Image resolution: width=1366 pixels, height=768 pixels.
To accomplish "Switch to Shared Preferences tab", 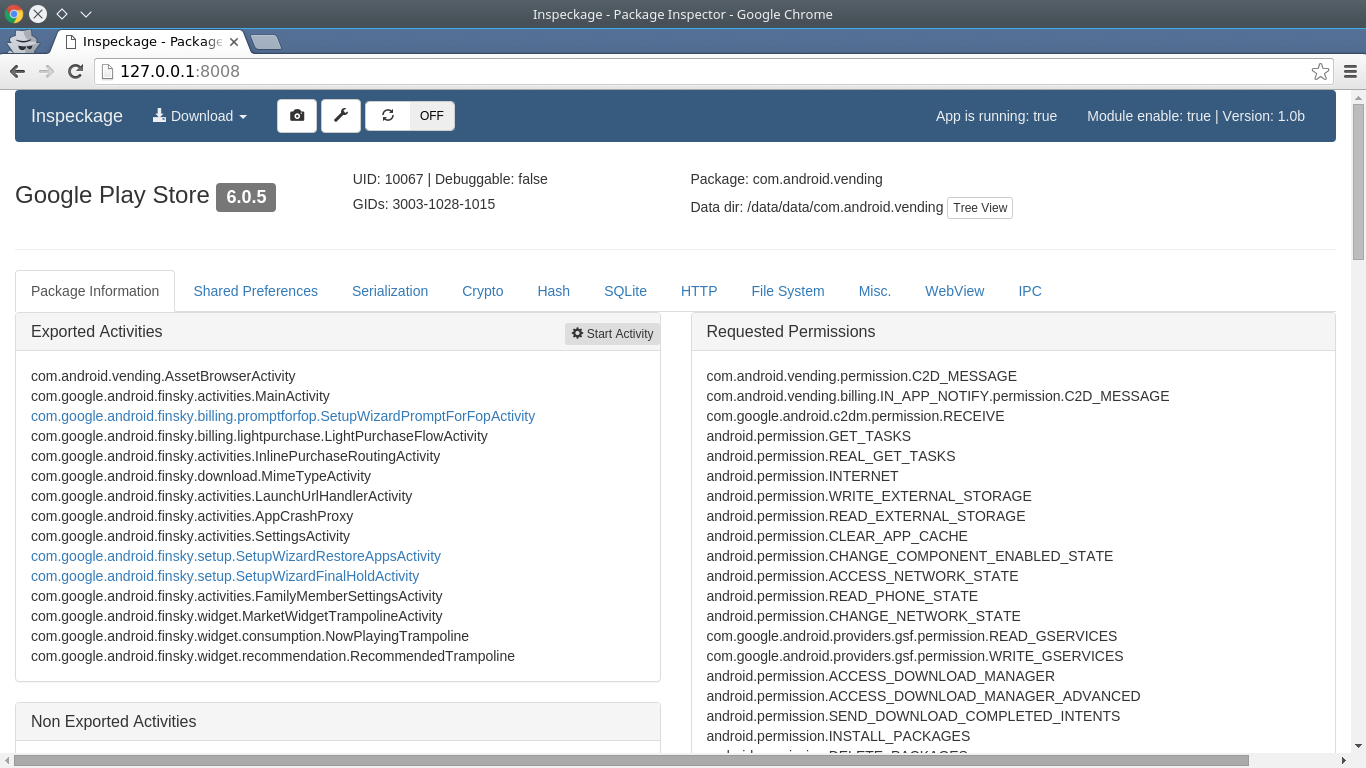I will point(255,291).
